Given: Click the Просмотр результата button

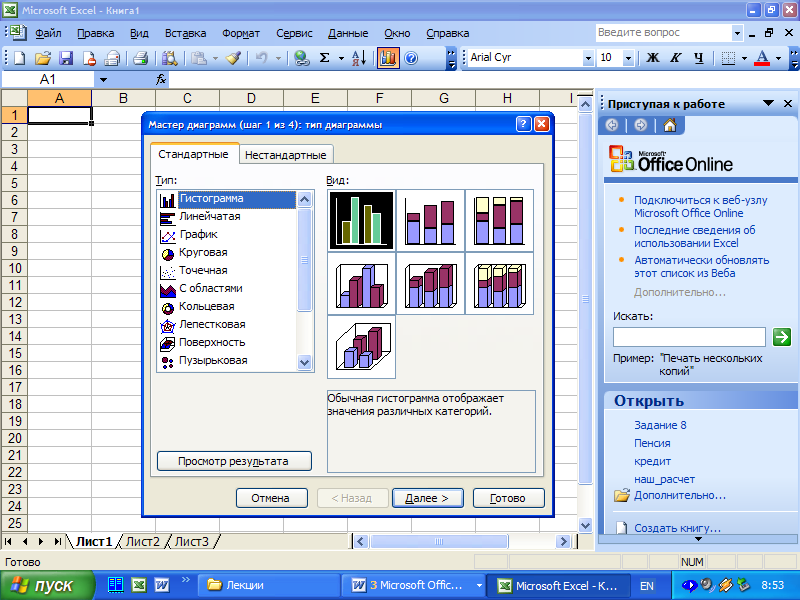Looking at the screenshot, I should click(234, 461).
